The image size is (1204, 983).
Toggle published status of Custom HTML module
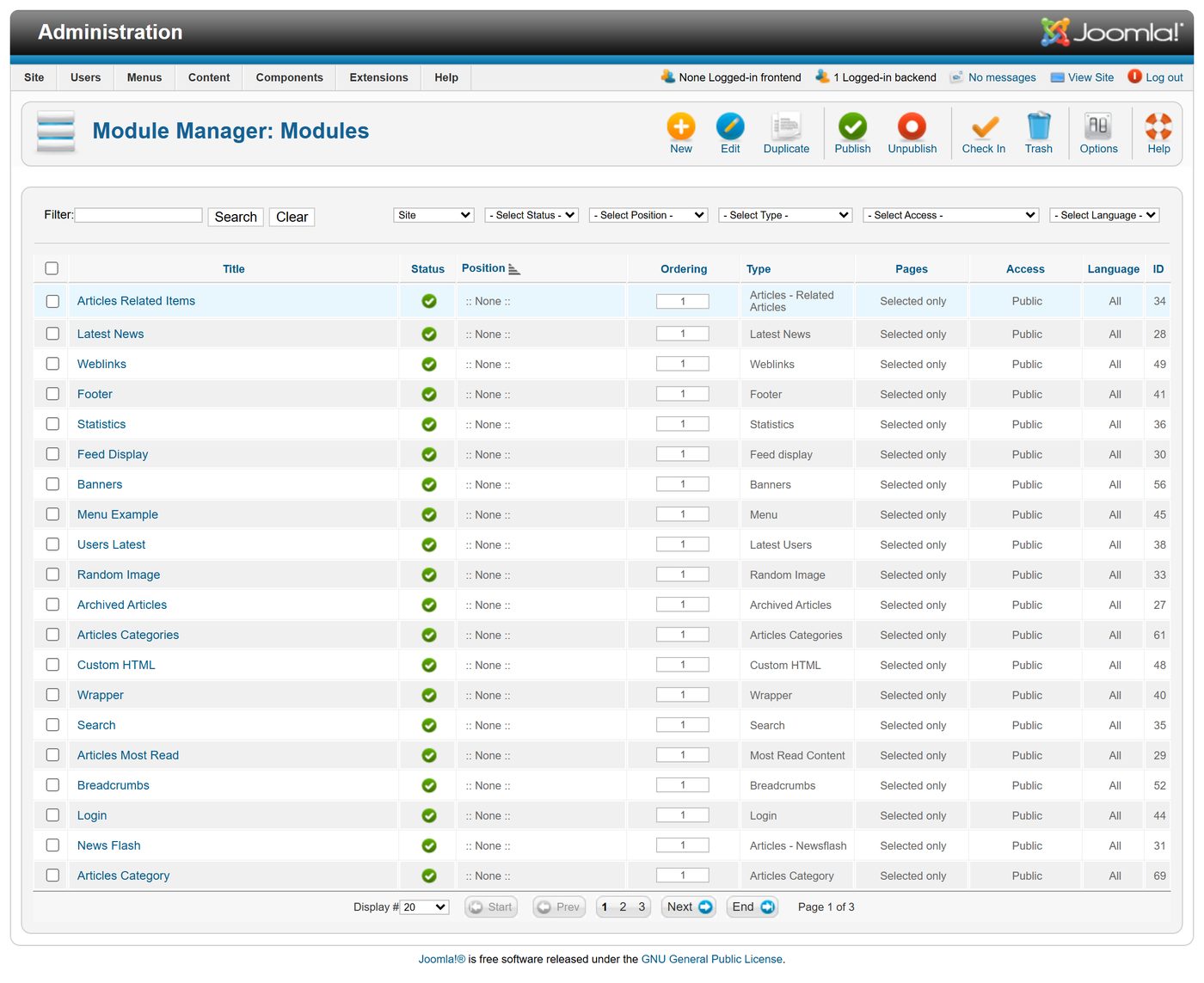pyautogui.click(x=429, y=666)
